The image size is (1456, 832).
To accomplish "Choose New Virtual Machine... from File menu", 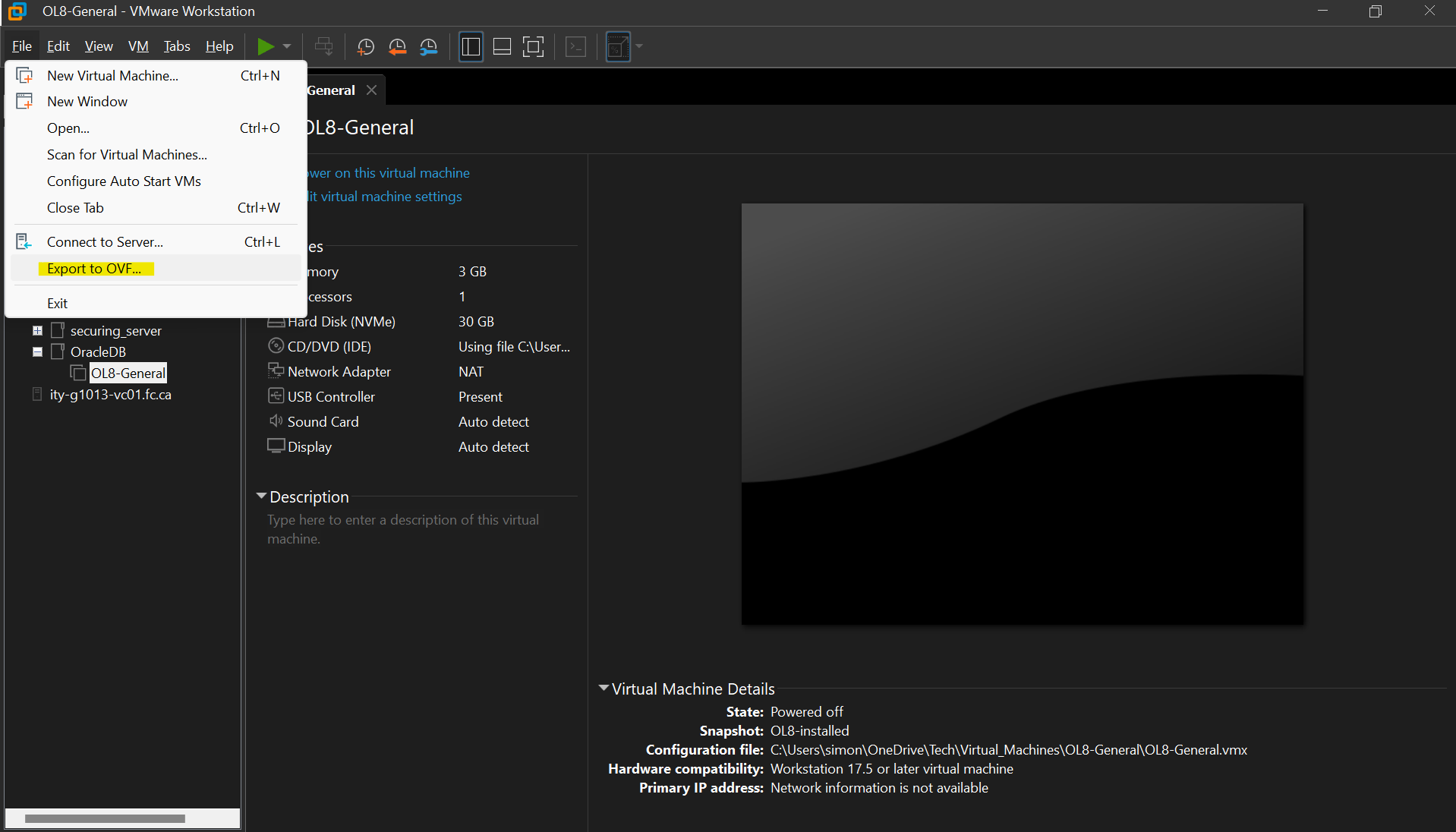I will coord(156,75).
